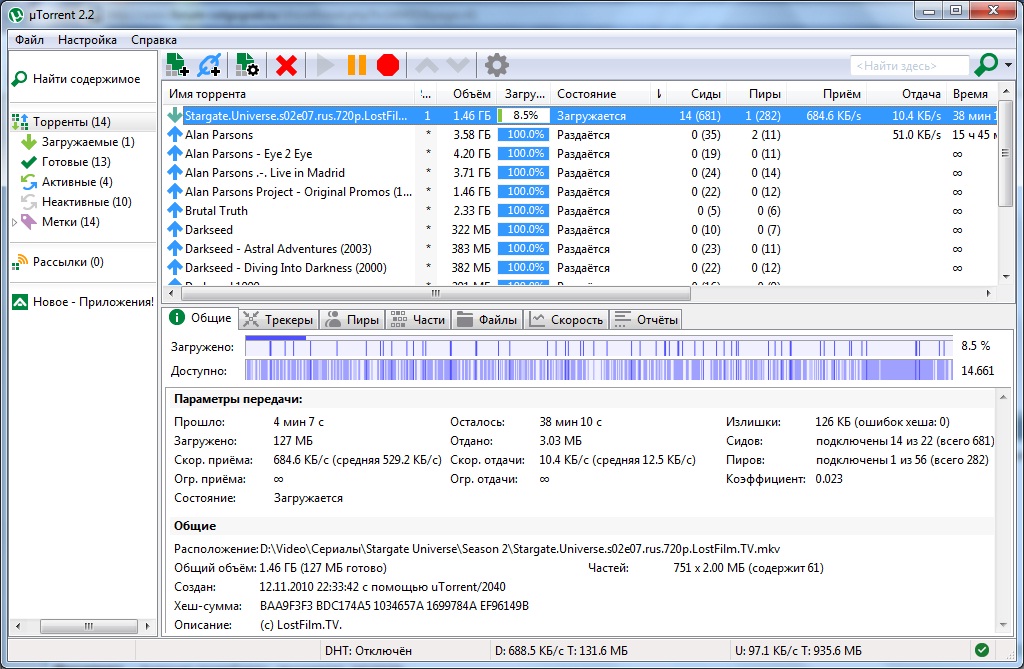Viewport: 1024px width, 669px height.
Task: Switch to the Скорость tab
Action: (x=567, y=320)
